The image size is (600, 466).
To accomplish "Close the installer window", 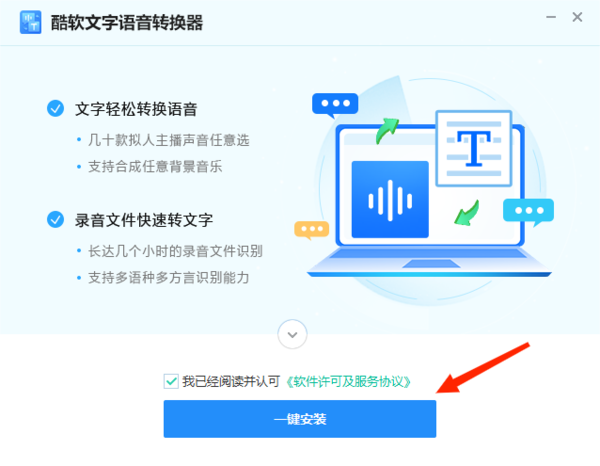I will [x=577, y=17].
